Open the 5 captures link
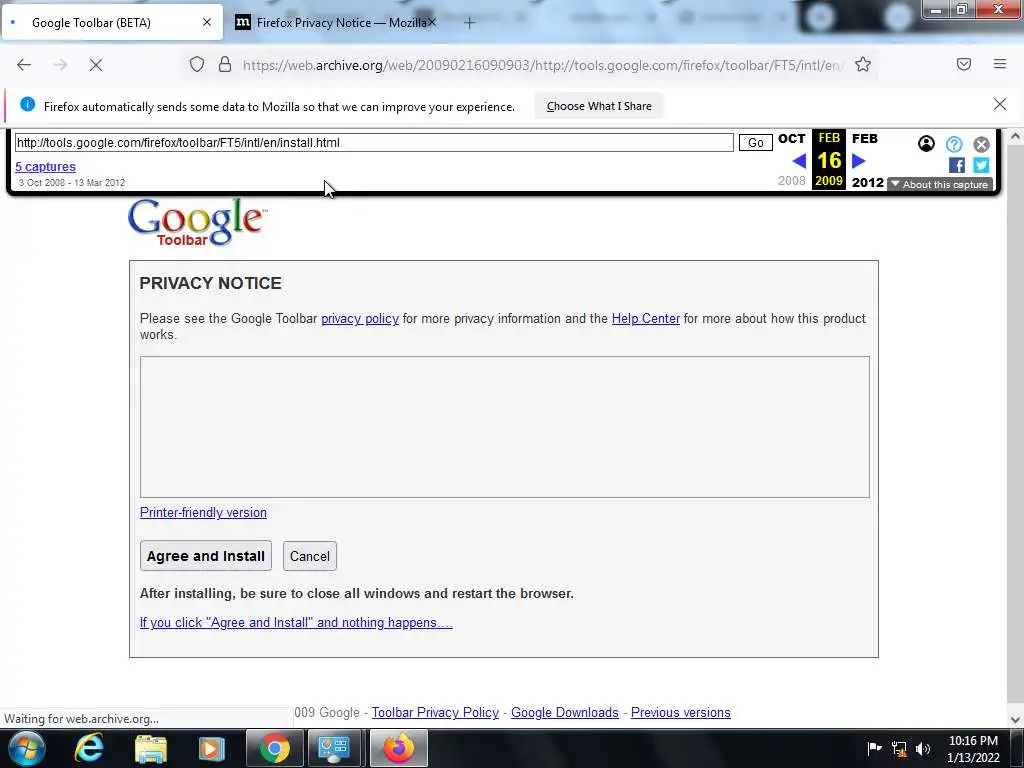The width and height of the screenshot is (1024, 768). pyautogui.click(x=45, y=167)
